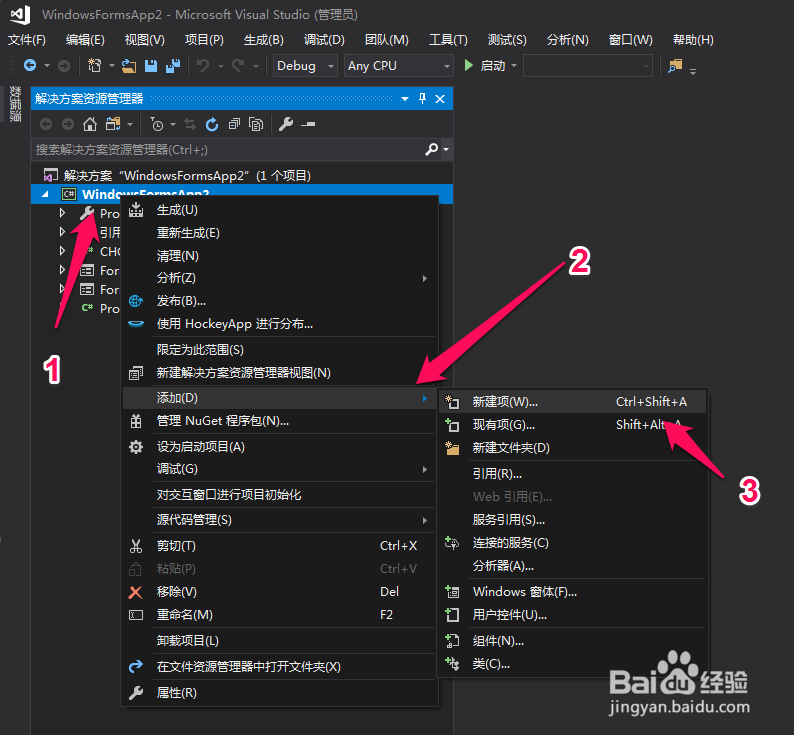Image resolution: width=794 pixels, height=735 pixels.
Task: Click the pin auto-hide icon of Solution Explorer
Action: pyautogui.click(x=422, y=99)
